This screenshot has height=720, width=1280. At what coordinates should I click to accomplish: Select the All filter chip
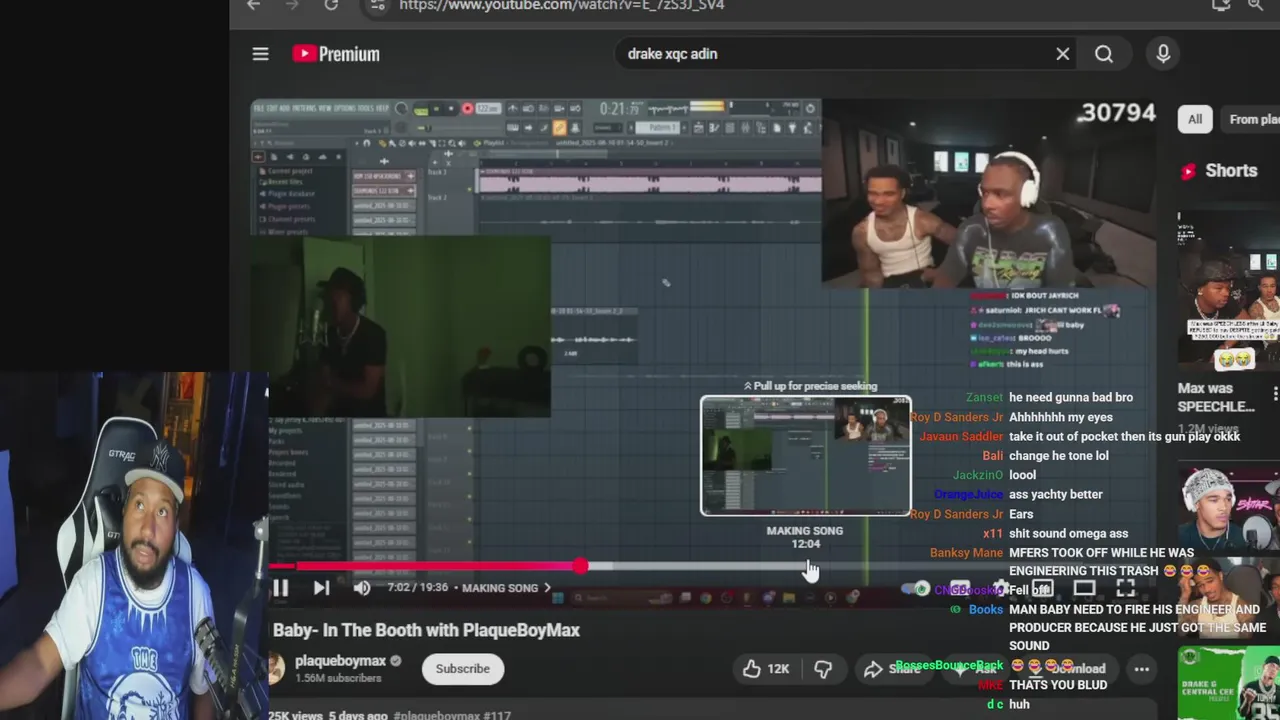point(1195,119)
